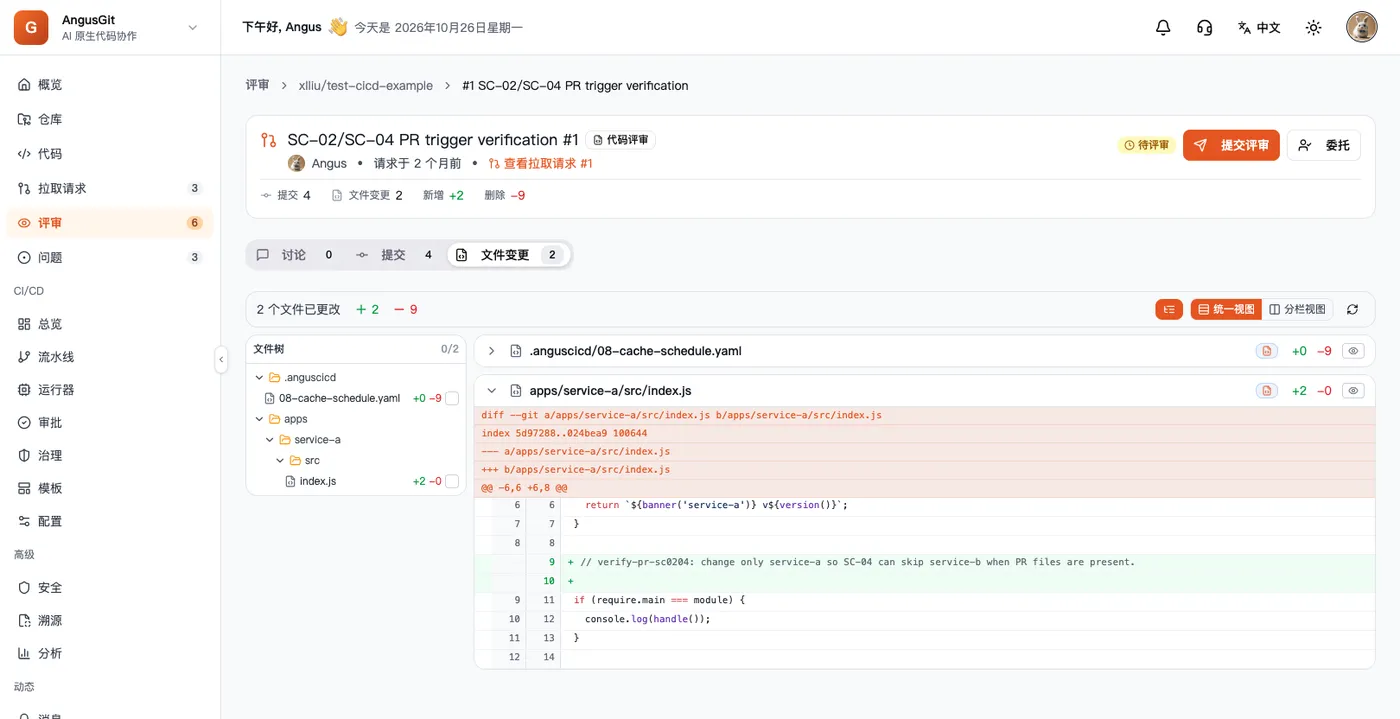Click the 提交 4 stat in the header
The image size is (1400, 719).
(286, 196)
